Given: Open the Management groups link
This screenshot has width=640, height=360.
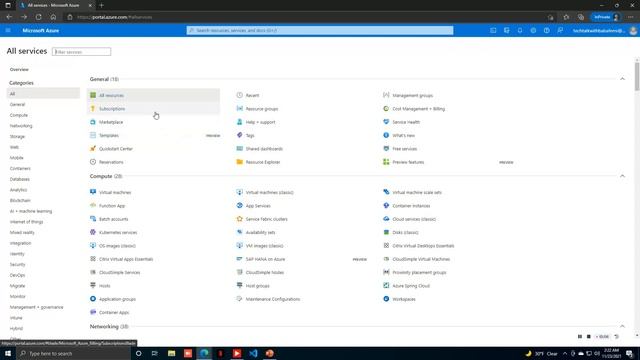Looking at the screenshot, I should coord(412,96).
